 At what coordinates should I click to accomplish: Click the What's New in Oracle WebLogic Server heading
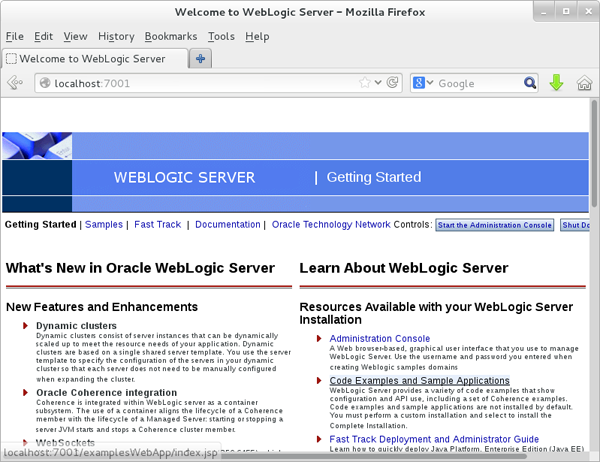(x=140, y=268)
